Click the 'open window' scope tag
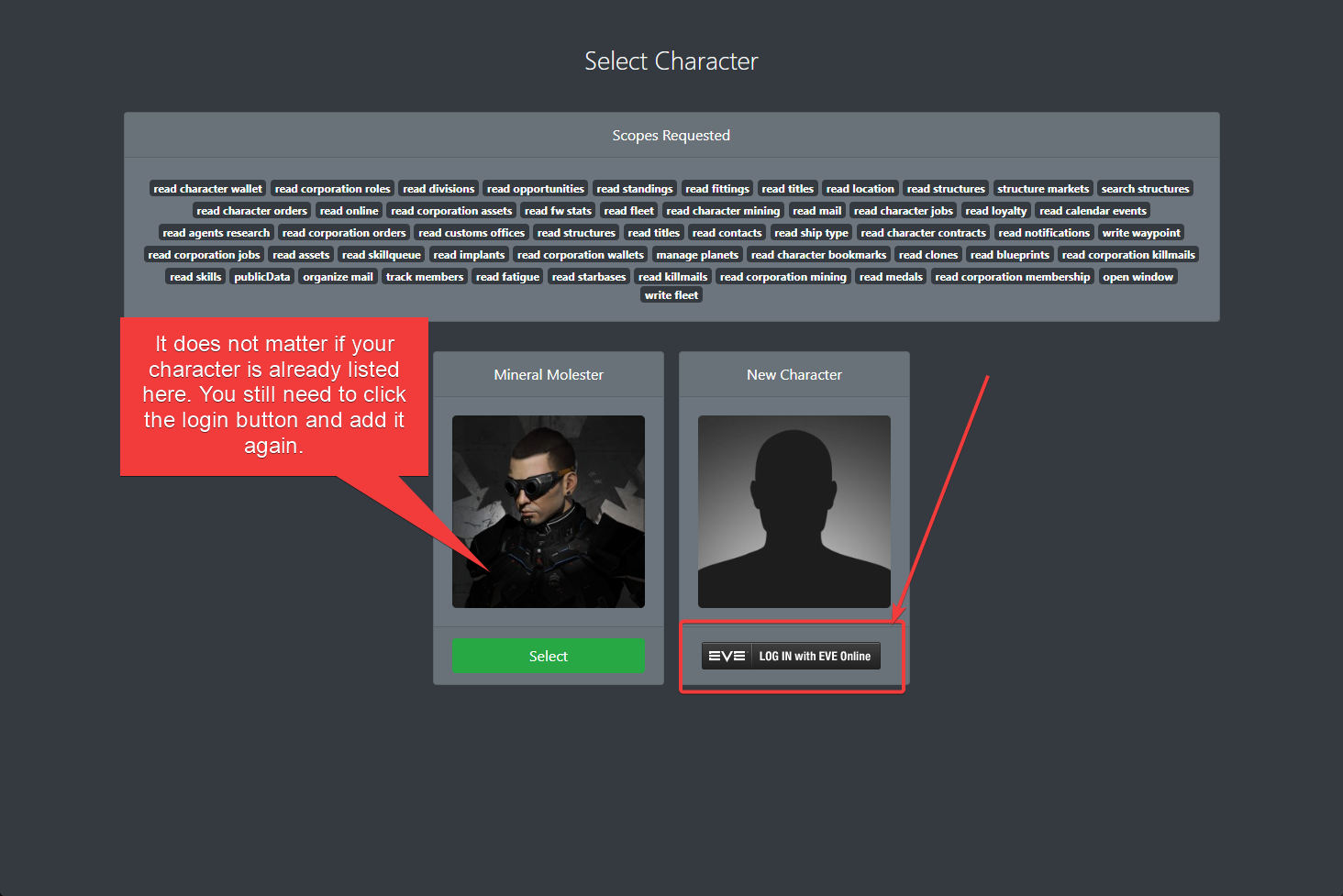 pos(1138,276)
